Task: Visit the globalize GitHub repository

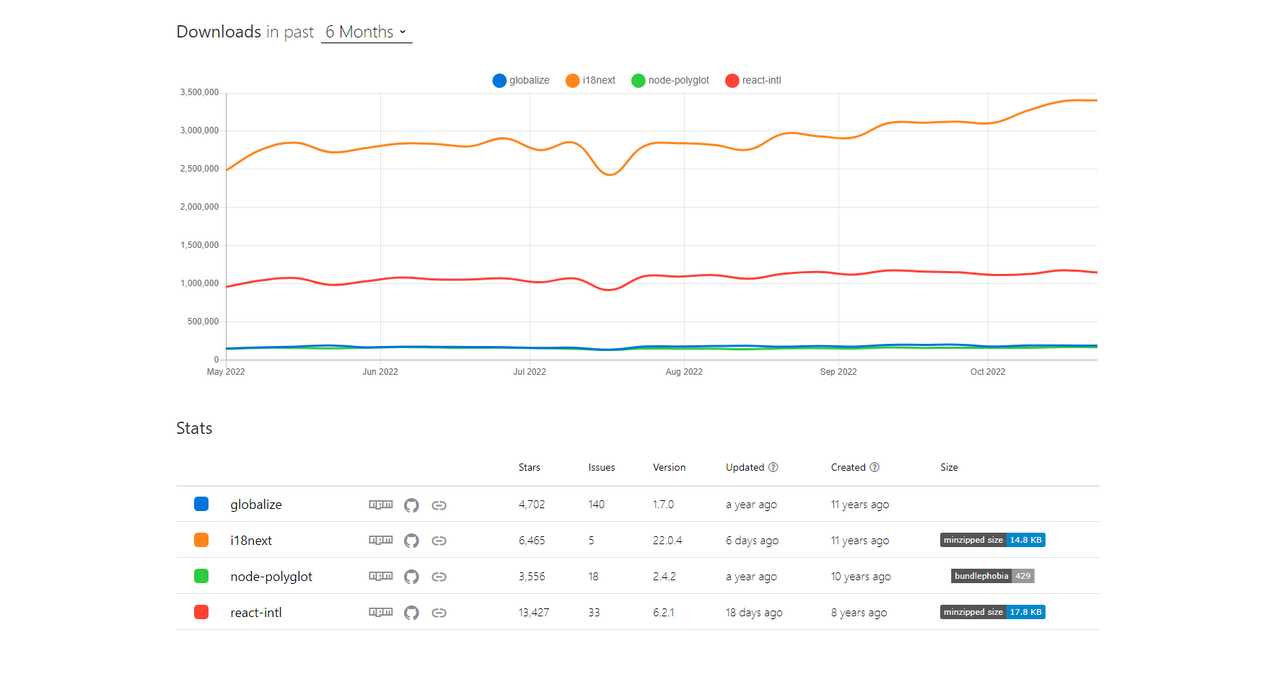Action: click(x=411, y=504)
